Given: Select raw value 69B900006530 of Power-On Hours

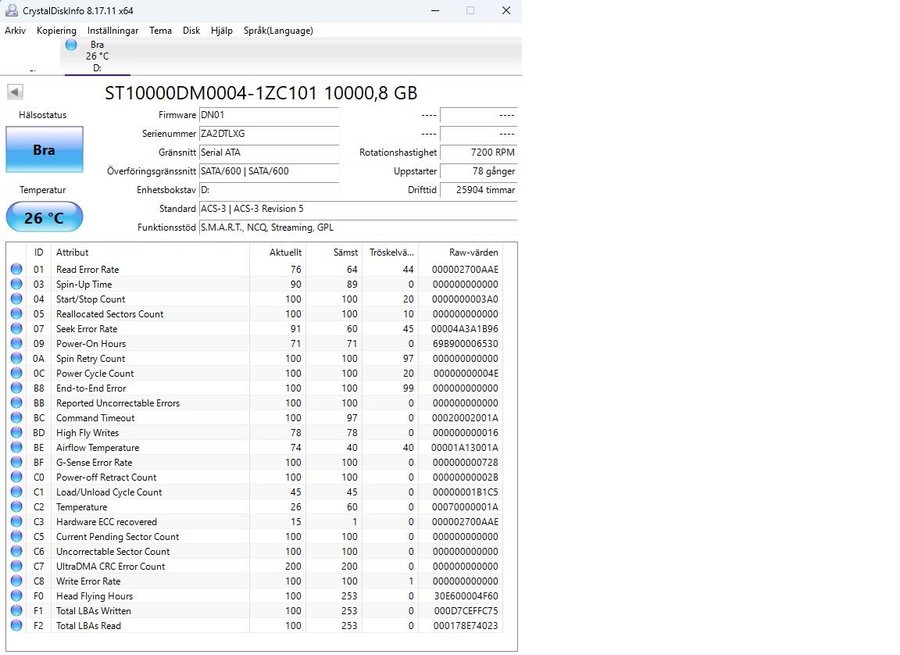Looking at the screenshot, I should pos(465,344).
